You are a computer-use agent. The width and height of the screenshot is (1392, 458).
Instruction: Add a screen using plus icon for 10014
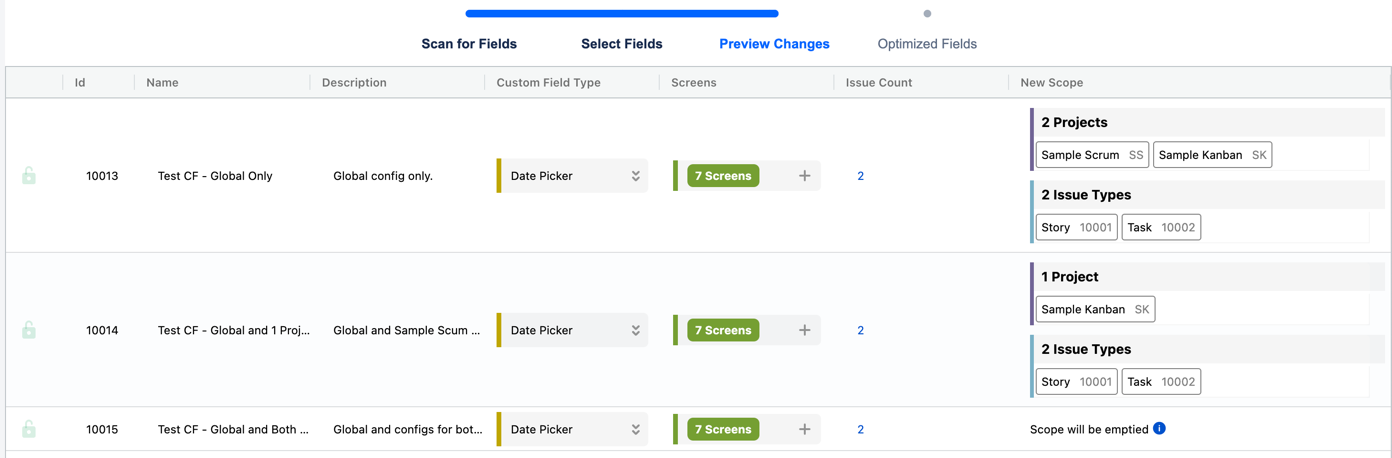[804, 330]
